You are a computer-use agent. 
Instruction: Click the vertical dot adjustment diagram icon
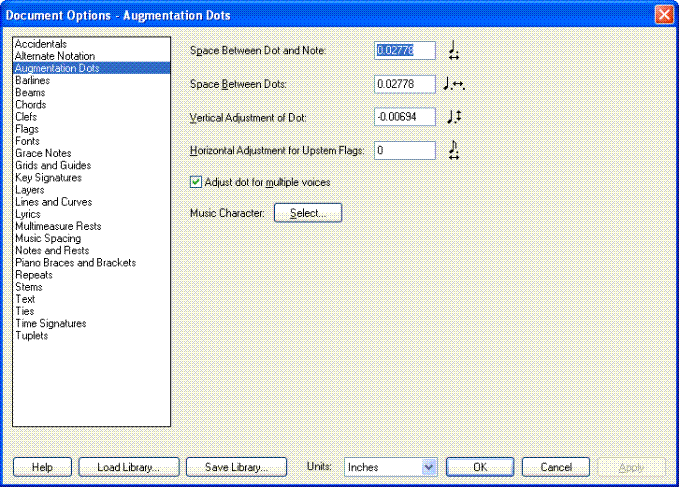pyautogui.click(x=454, y=117)
